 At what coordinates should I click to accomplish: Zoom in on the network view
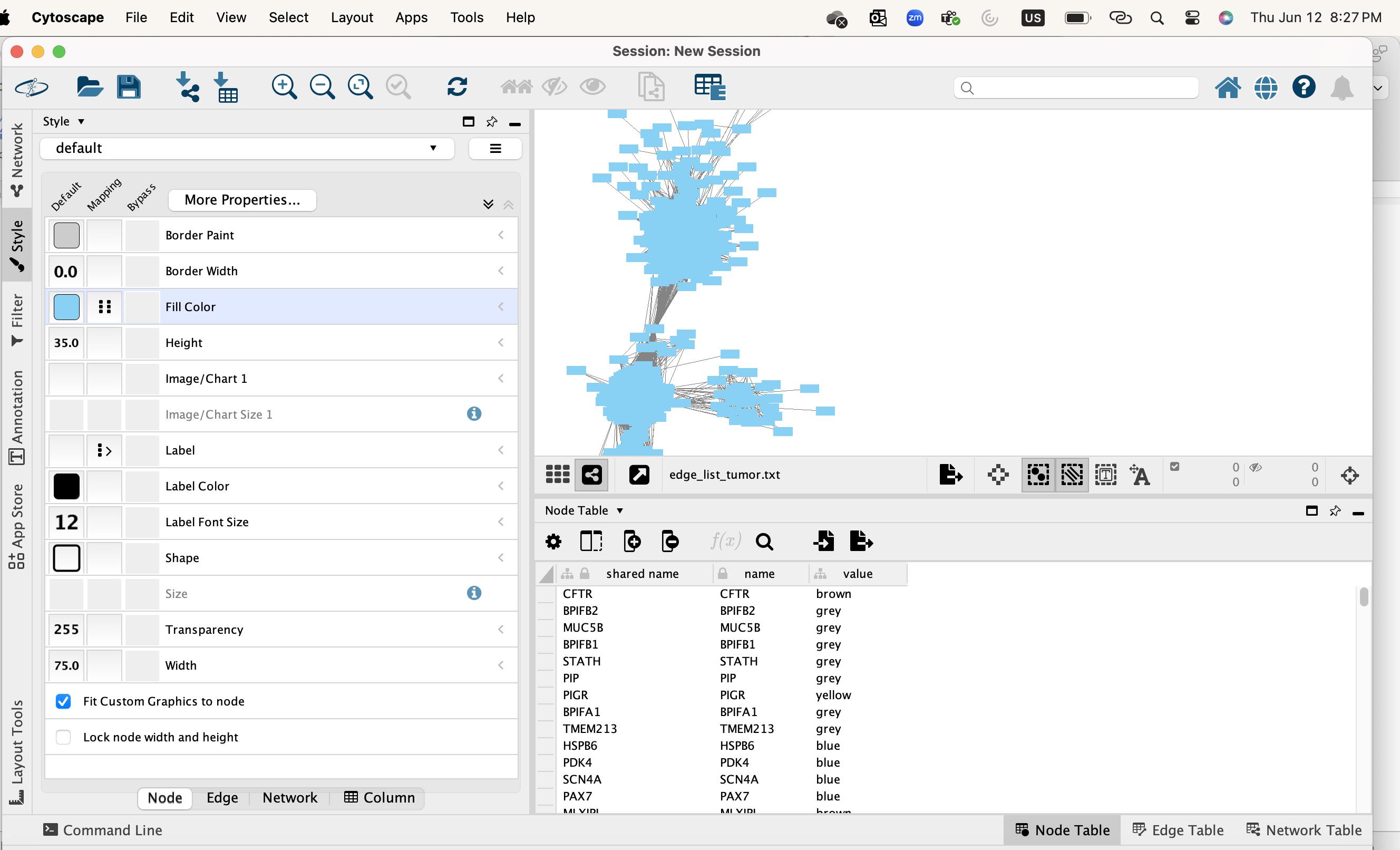coord(284,87)
